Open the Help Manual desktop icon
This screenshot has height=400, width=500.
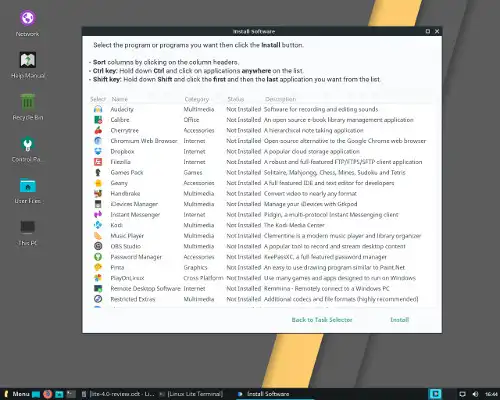[28, 60]
